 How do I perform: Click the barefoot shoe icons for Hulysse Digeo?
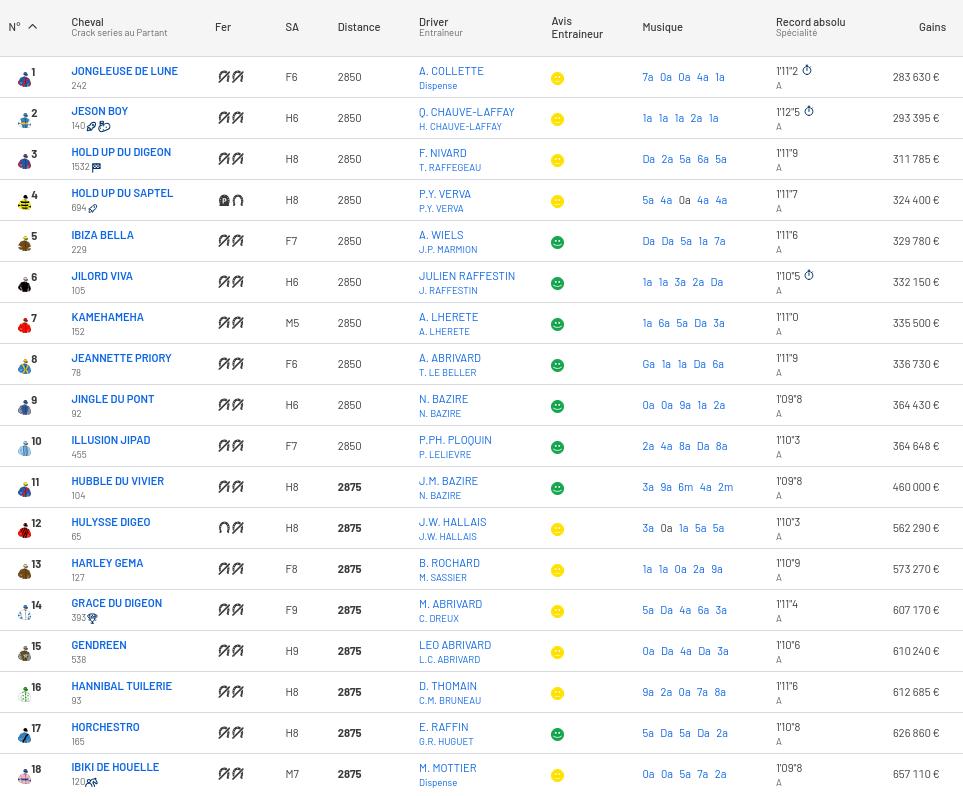click(x=231, y=528)
